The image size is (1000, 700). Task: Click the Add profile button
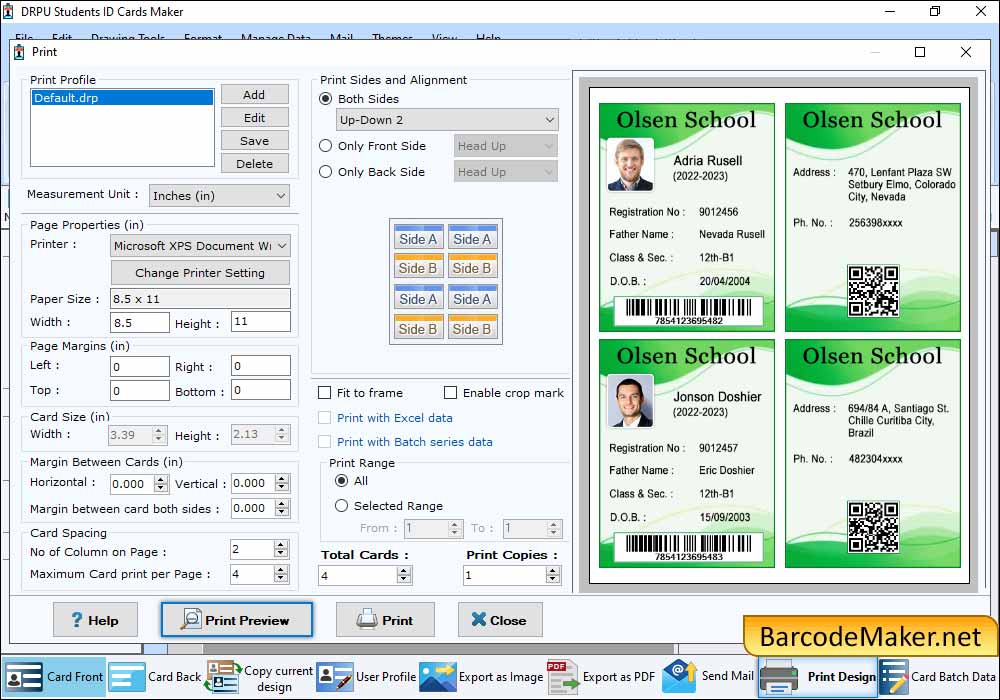pos(254,94)
